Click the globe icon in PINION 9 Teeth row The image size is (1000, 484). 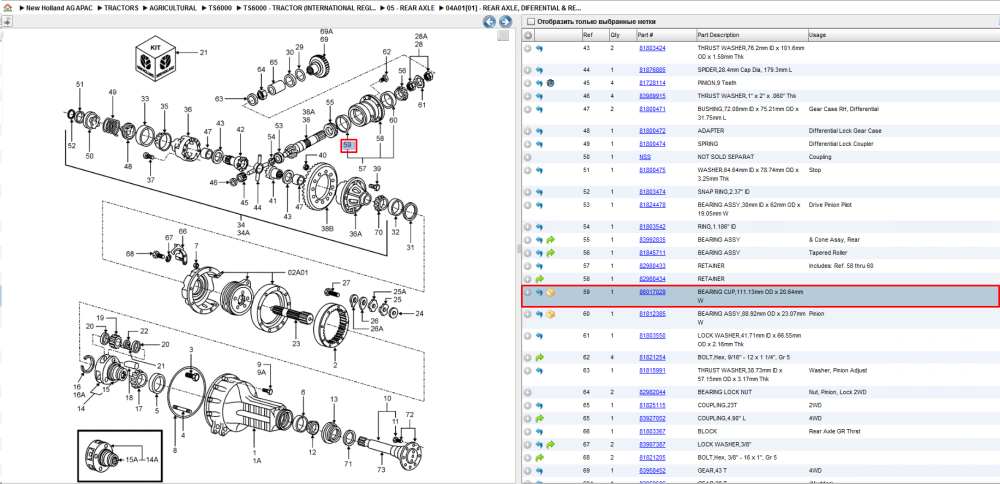(x=550, y=83)
